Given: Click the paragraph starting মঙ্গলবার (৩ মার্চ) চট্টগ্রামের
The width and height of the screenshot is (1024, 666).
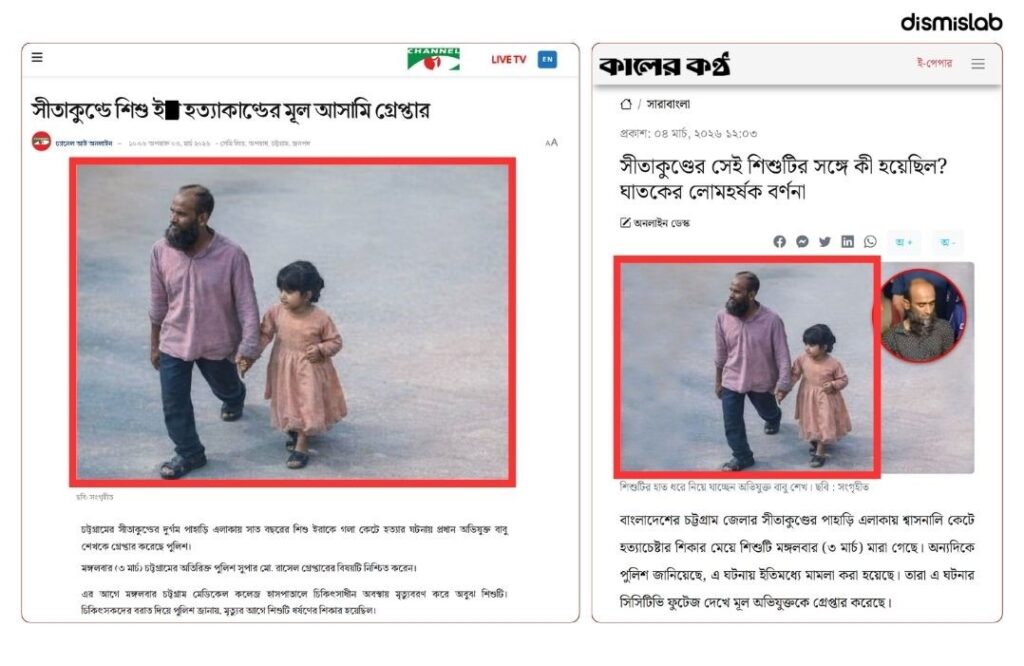Looking at the screenshot, I should (249, 568).
